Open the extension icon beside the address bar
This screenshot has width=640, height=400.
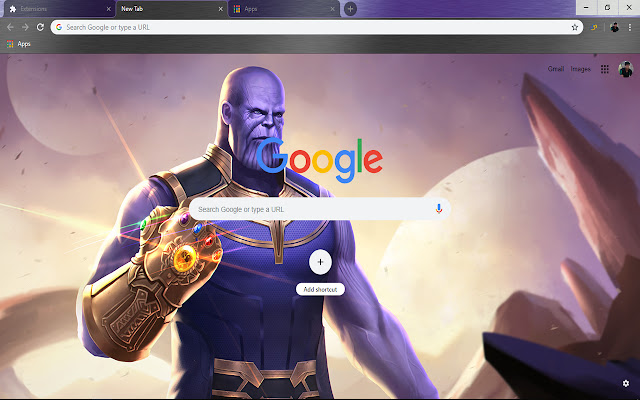click(594, 27)
